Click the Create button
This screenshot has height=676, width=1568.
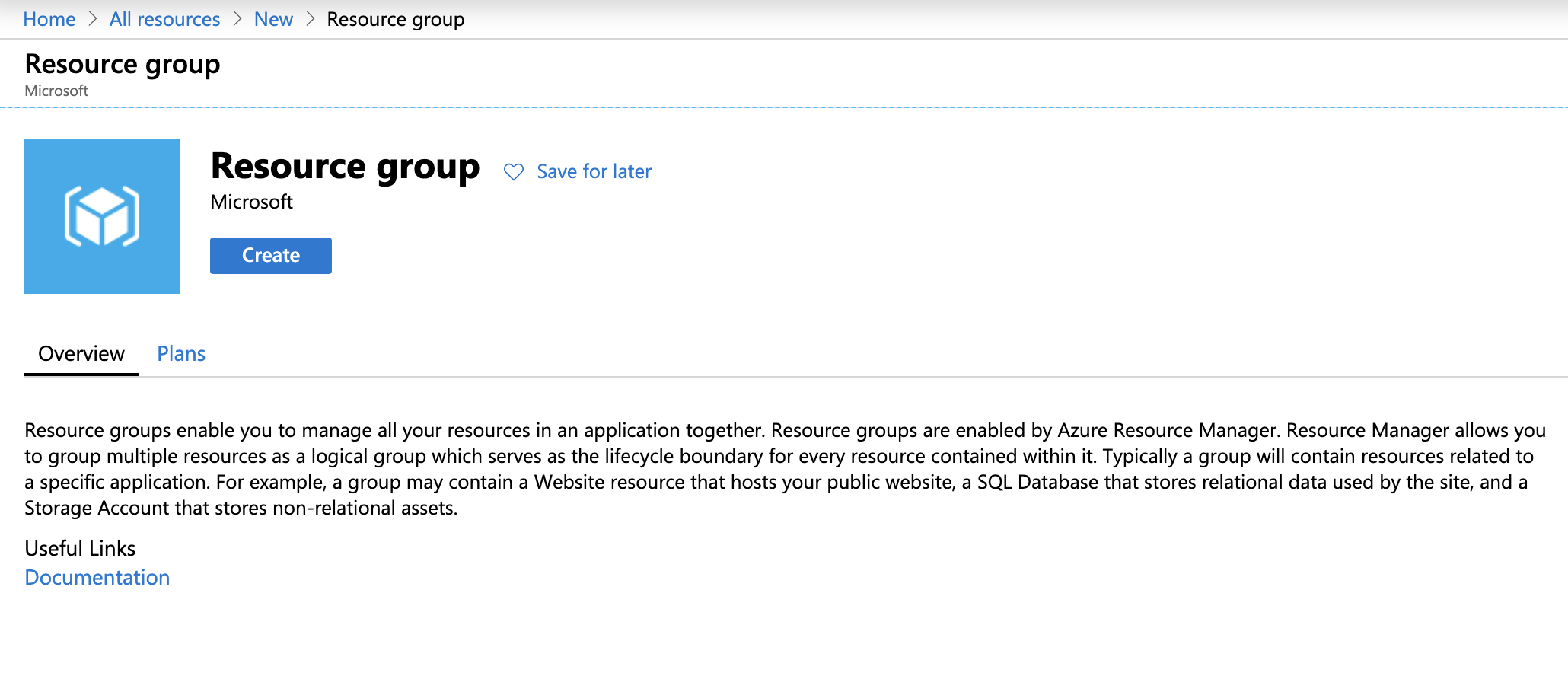point(270,255)
